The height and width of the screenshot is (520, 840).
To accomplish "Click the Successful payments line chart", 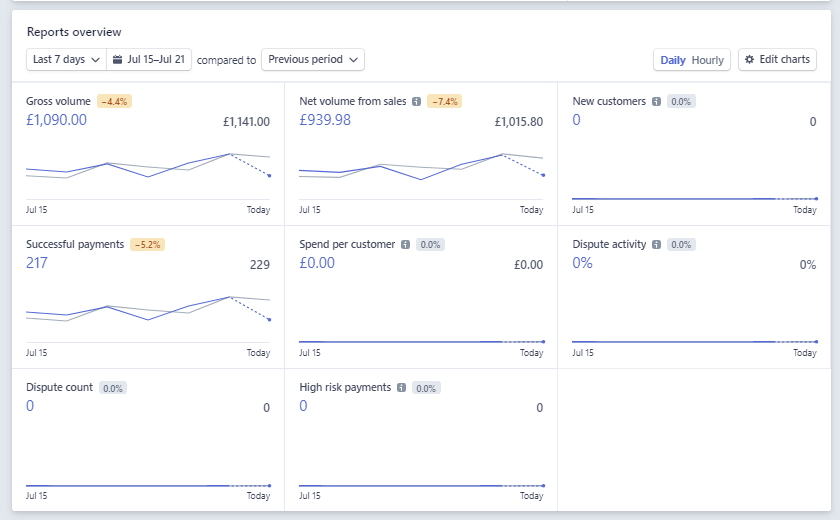I will point(148,310).
